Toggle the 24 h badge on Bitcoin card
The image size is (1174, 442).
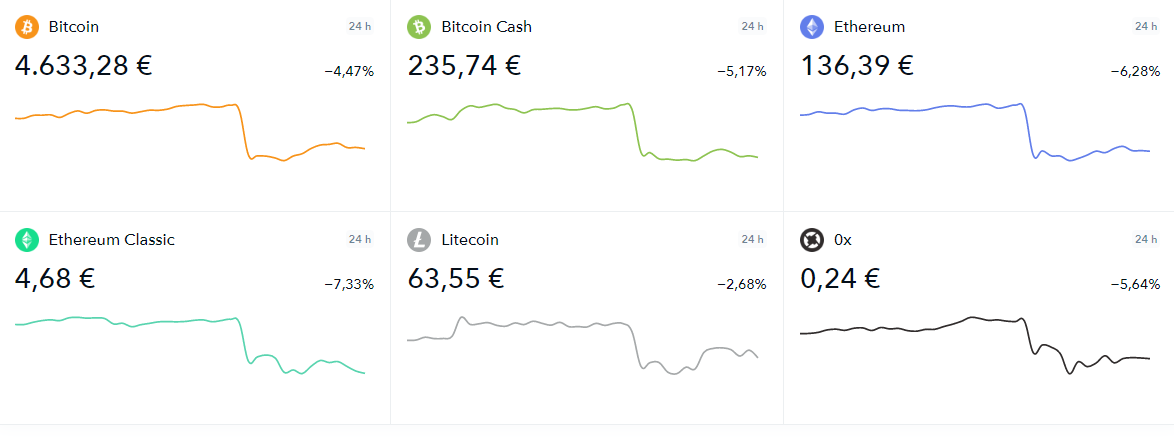[x=359, y=26]
